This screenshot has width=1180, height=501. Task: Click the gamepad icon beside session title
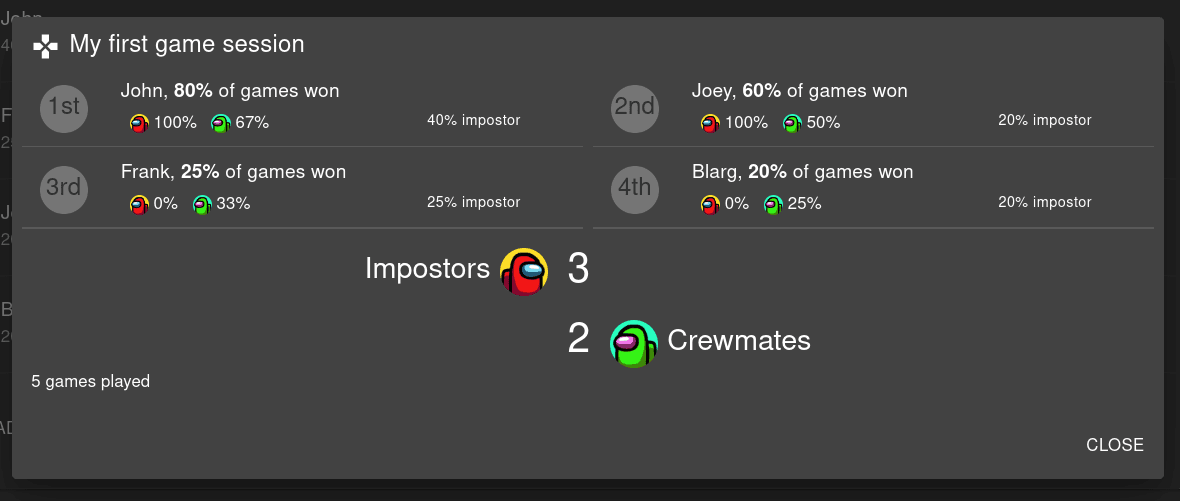pos(46,47)
